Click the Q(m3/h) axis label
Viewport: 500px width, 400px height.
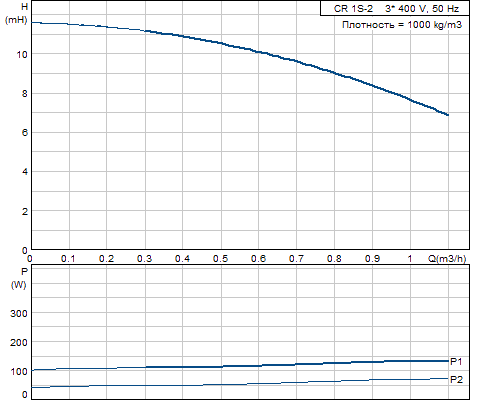point(447,258)
